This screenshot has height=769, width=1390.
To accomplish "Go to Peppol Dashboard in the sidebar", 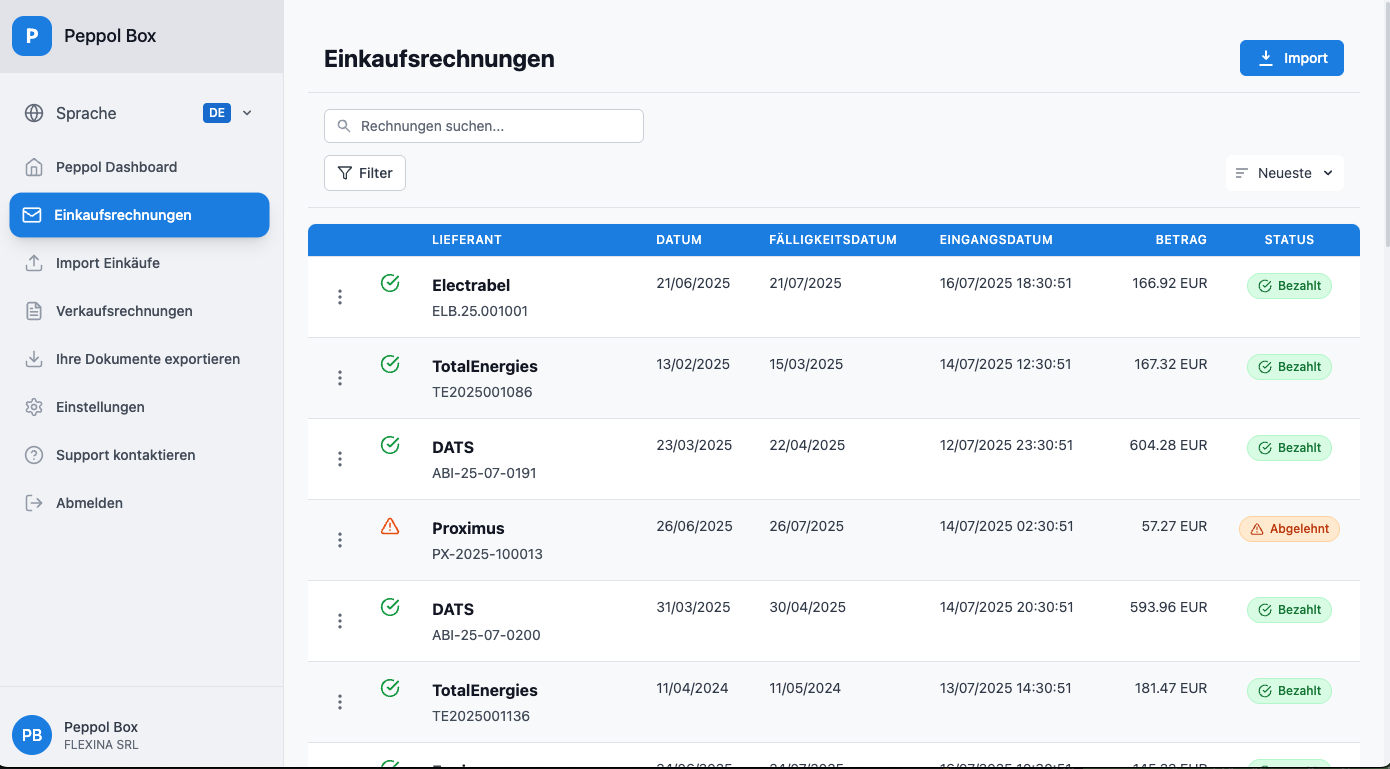I will 116,167.
